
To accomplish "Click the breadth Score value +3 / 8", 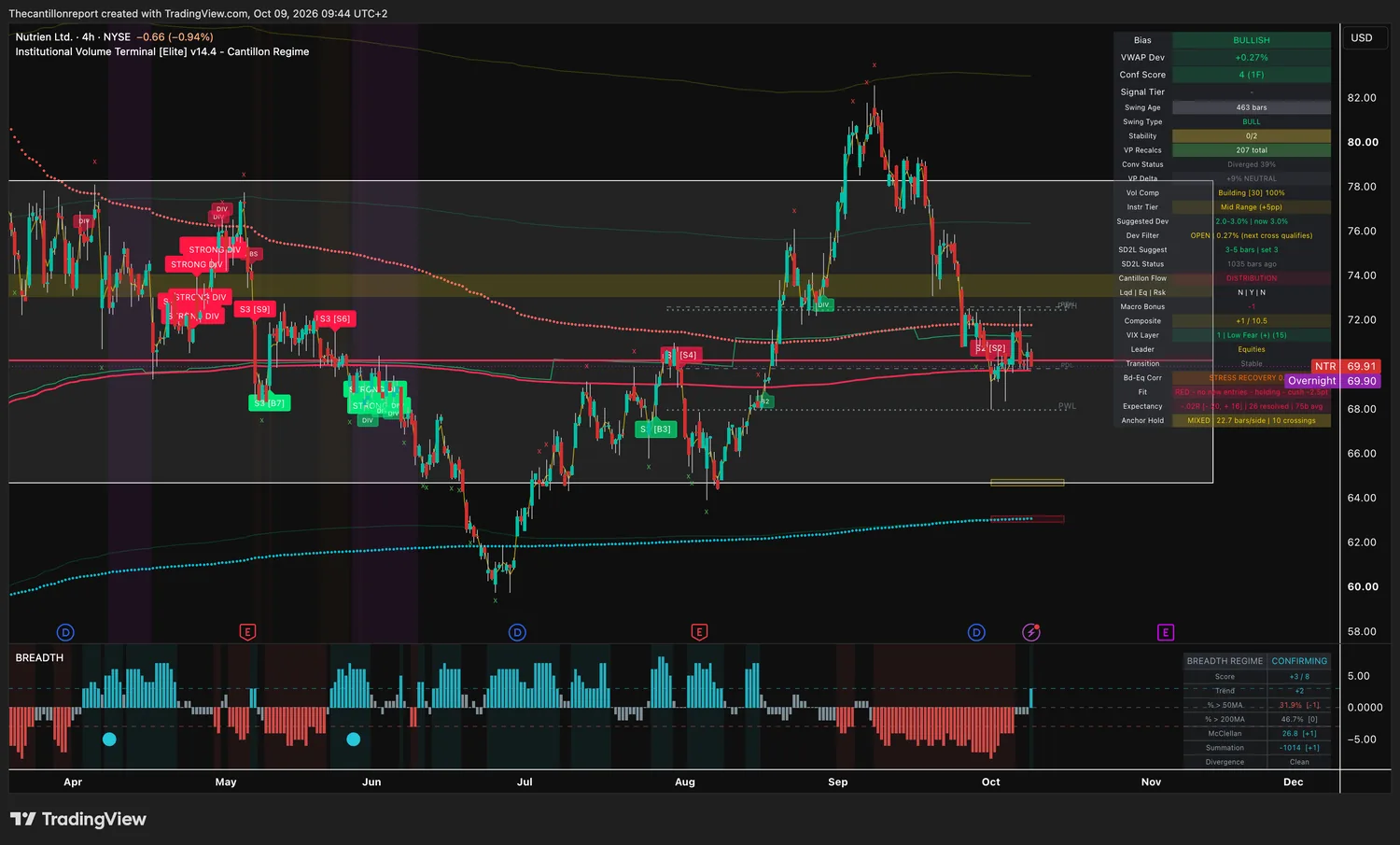I will 1299,677.
